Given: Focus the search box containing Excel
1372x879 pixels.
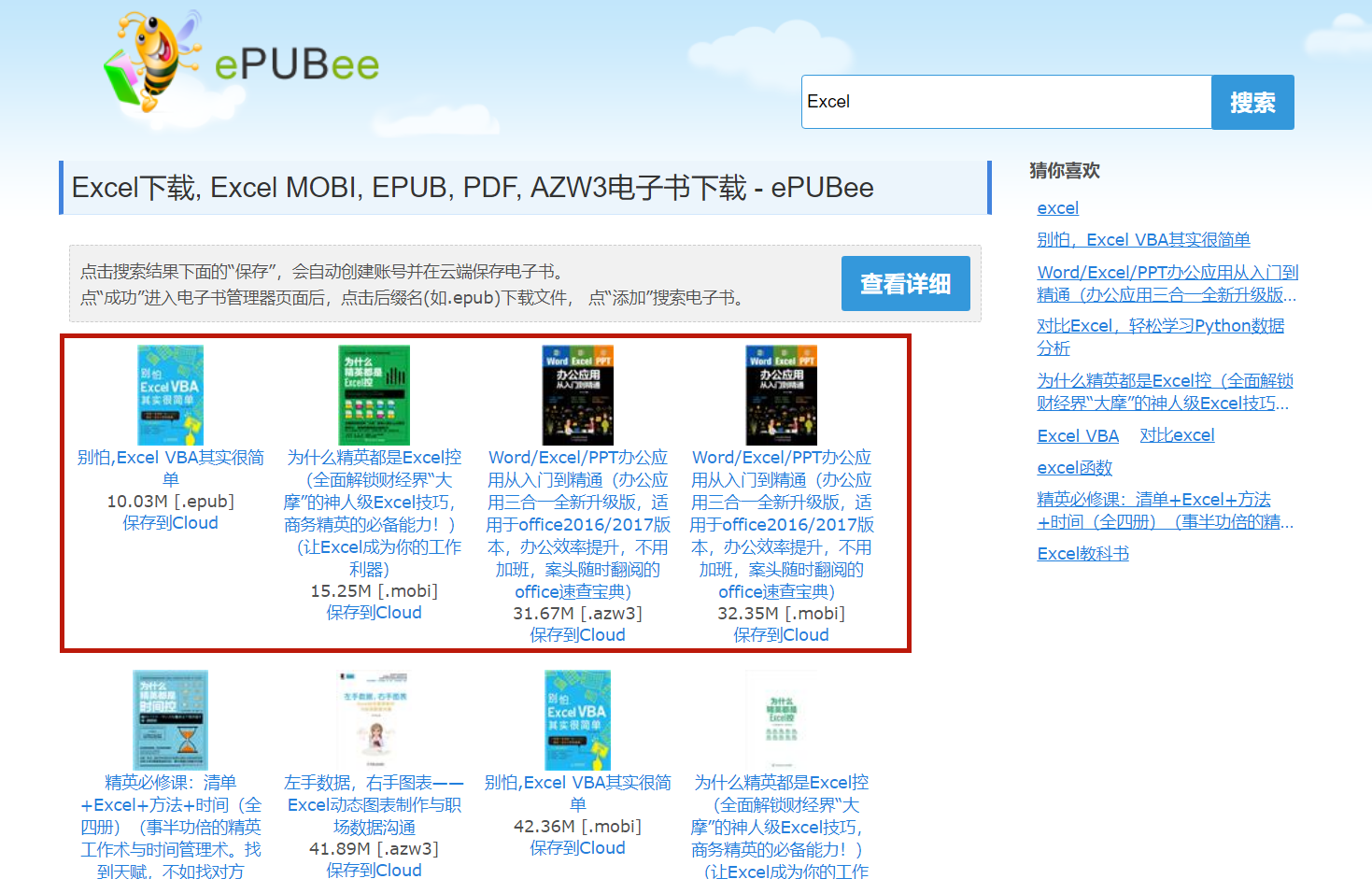Looking at the screenshot, I should [1005, 102].
